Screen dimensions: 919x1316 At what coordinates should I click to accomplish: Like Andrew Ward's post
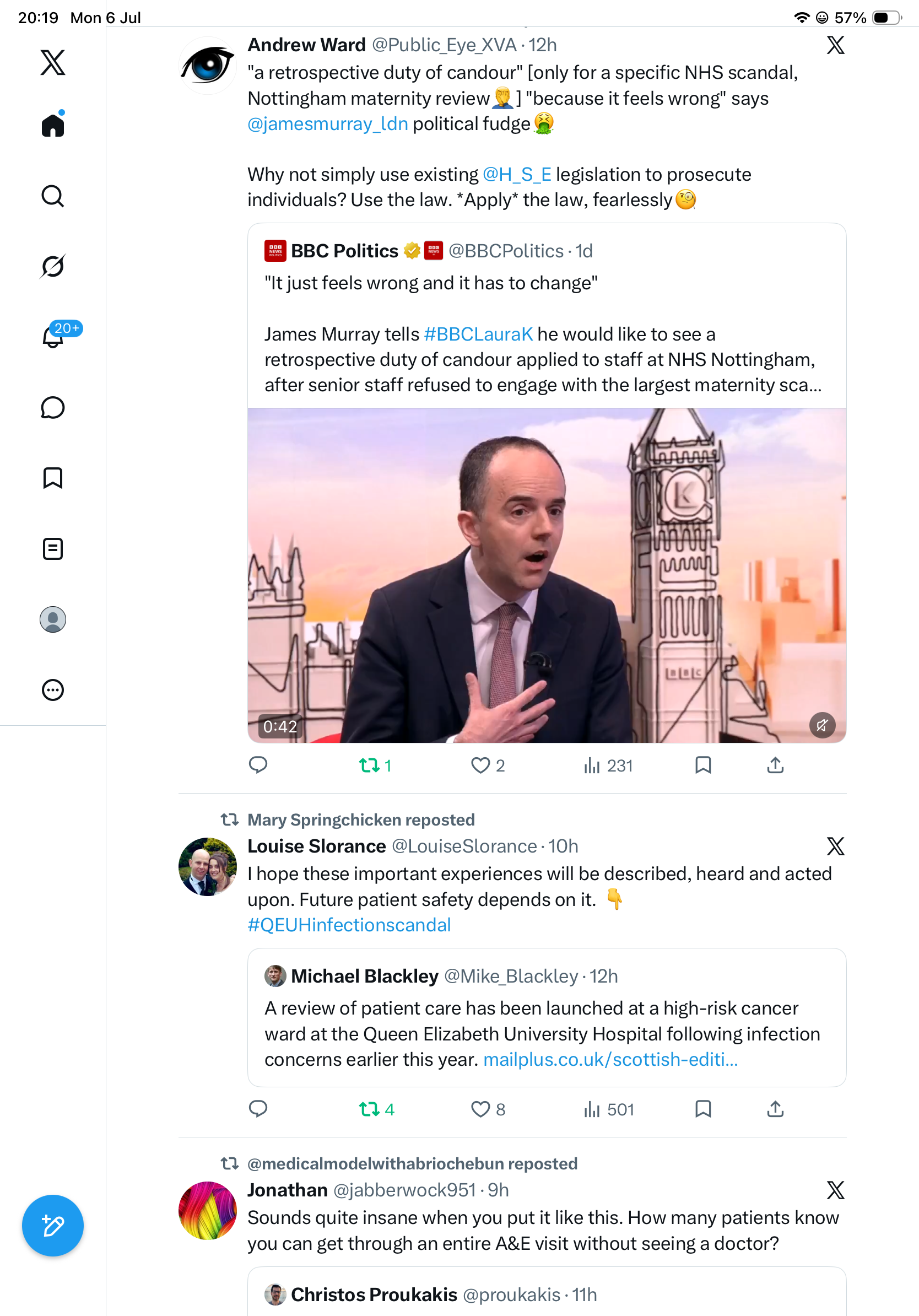click(488, 766)
